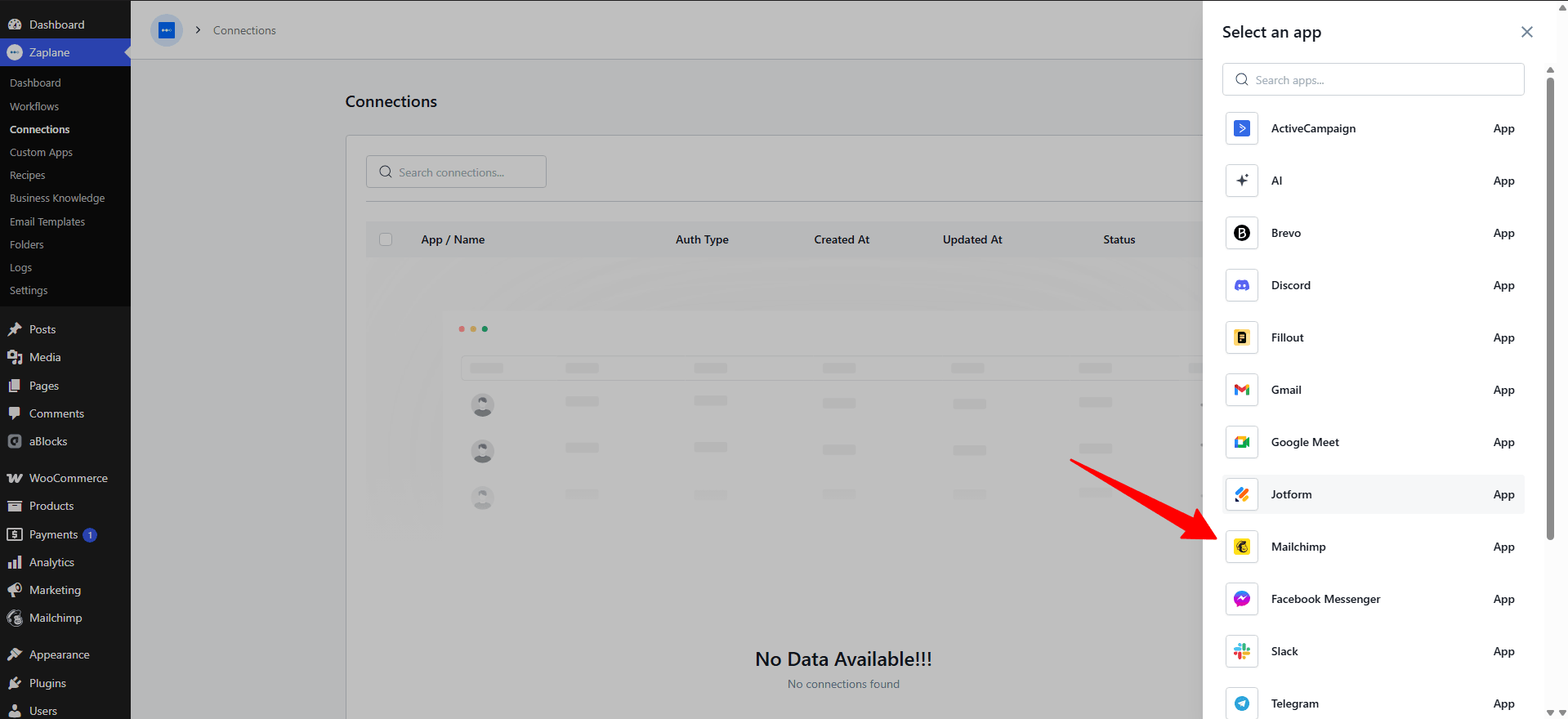Image resolution: width=1568 pixels, height=719 pixels.
Task: Open Mailchimp in WordPress sidebar
Action: (56, 618)
